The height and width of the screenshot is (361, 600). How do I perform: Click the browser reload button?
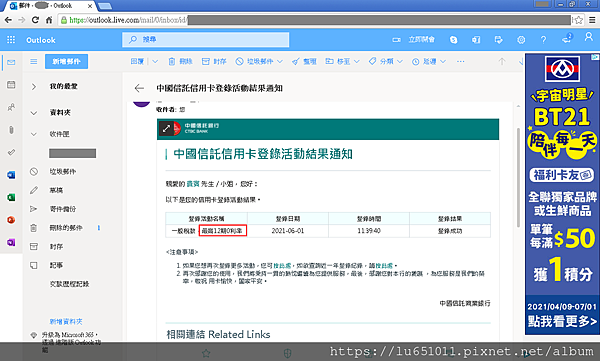[35, 20]
